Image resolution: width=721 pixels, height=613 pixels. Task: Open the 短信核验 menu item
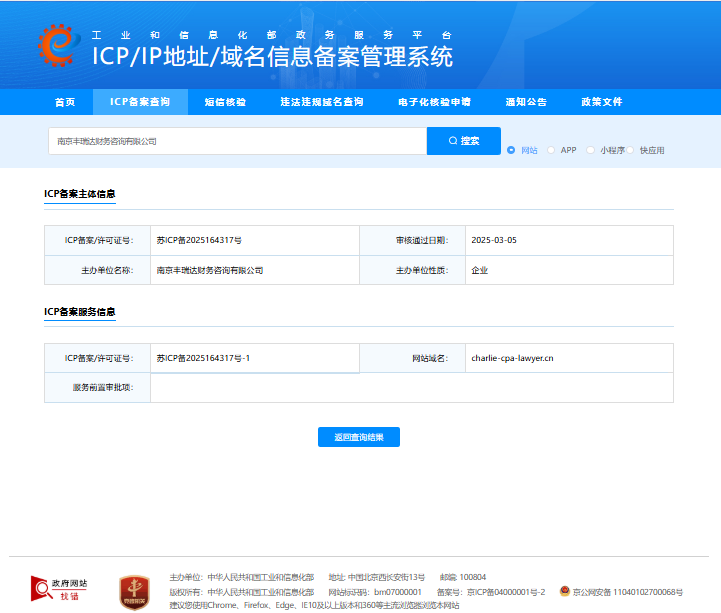point(225,102)
